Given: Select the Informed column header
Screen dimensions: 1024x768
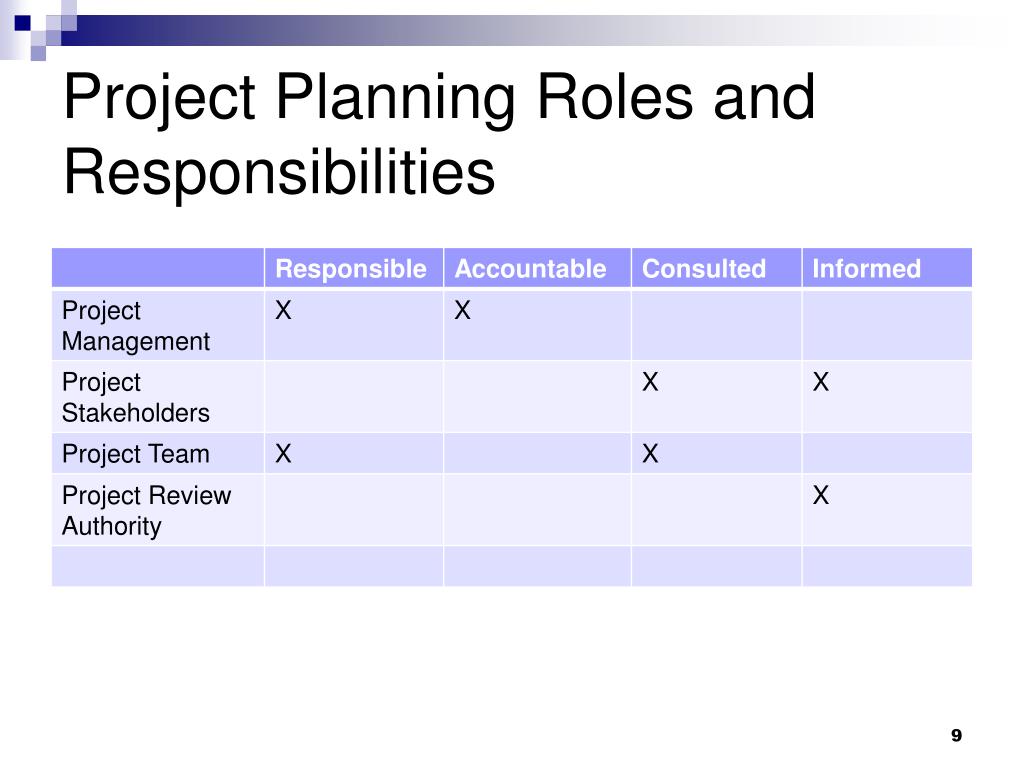Looking at the screenshot, I should tap(866, 268).
